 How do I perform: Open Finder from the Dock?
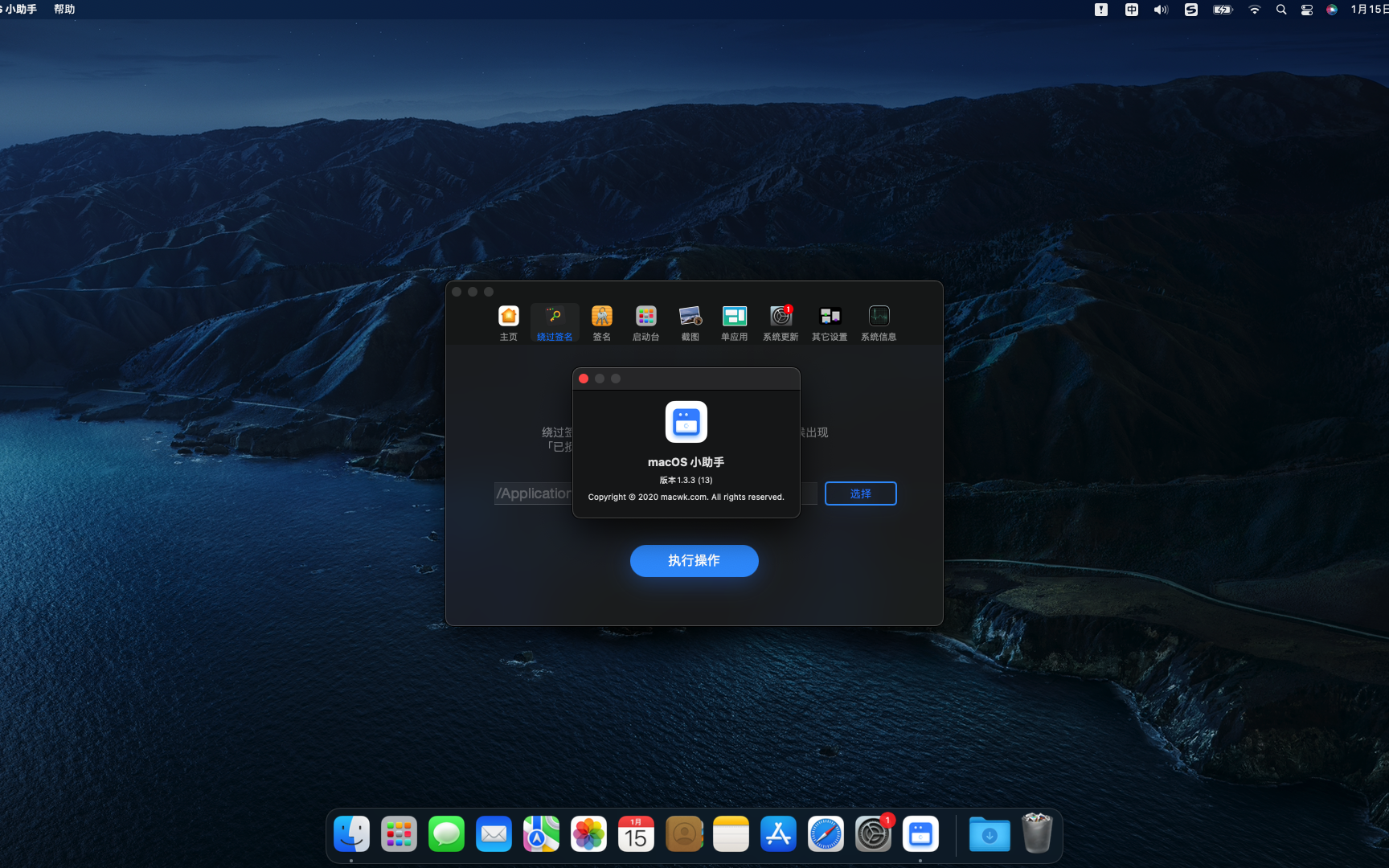351,835
